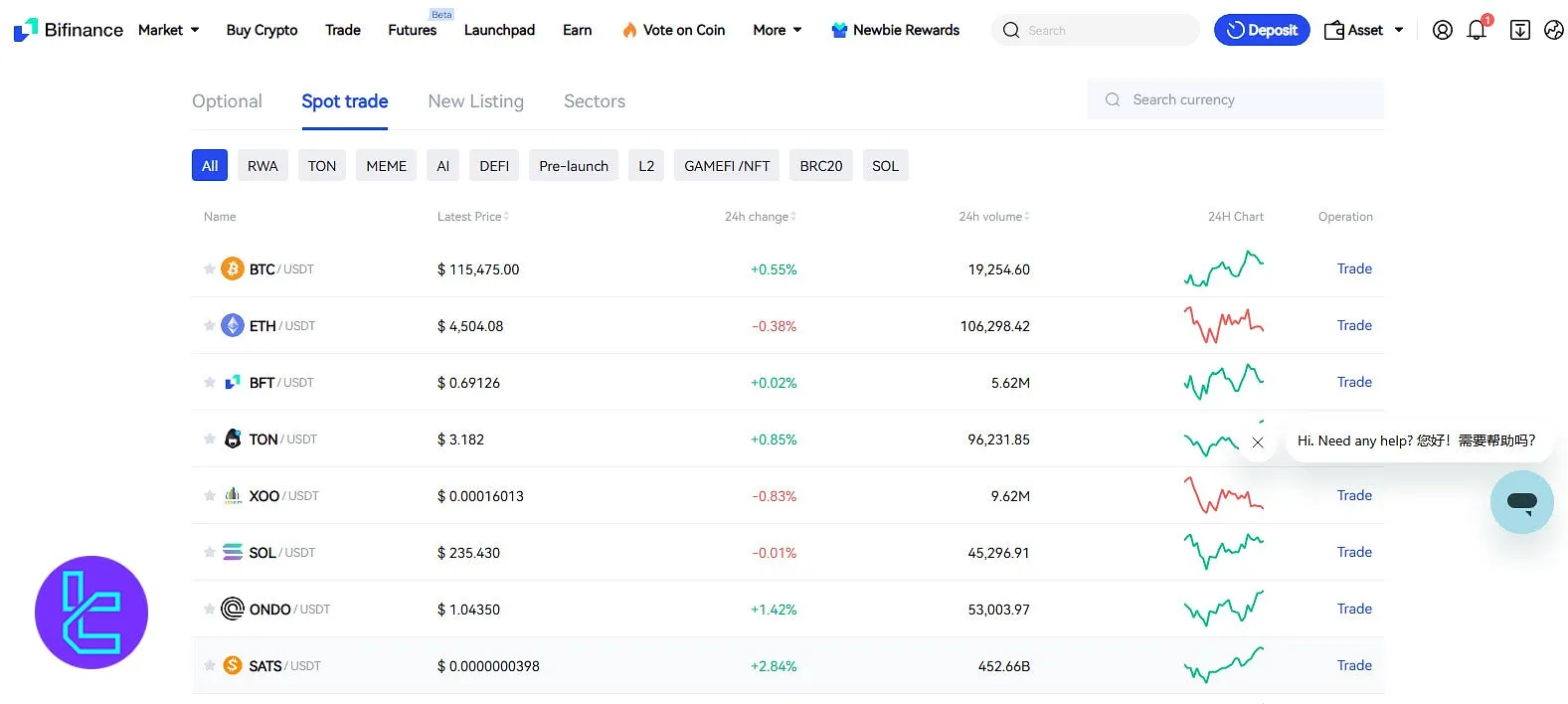Screen dimensions: 1568x704
Task: Click the magnifier in Search currency
Action: tap(1113, 99)
